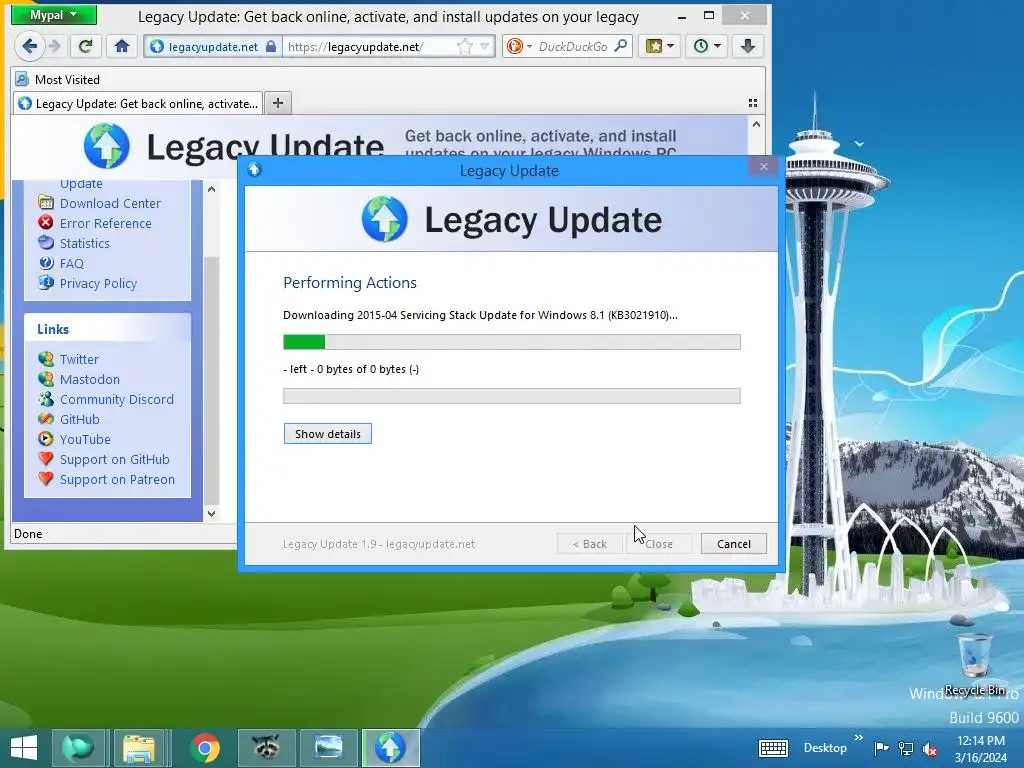This screenshot has height=768, width=1024.
Task: Open the History clock dropdown
Action: (x=707, y=46)
